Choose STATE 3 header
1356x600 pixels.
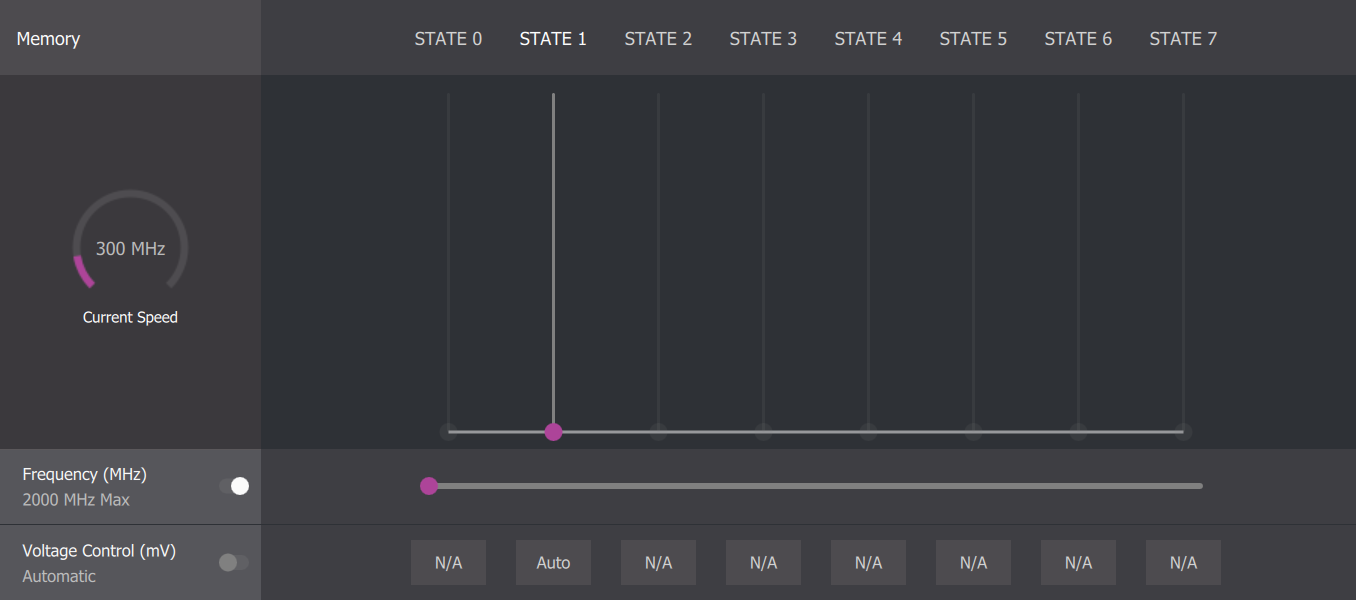pyautogui.click(x=763, y=39)
